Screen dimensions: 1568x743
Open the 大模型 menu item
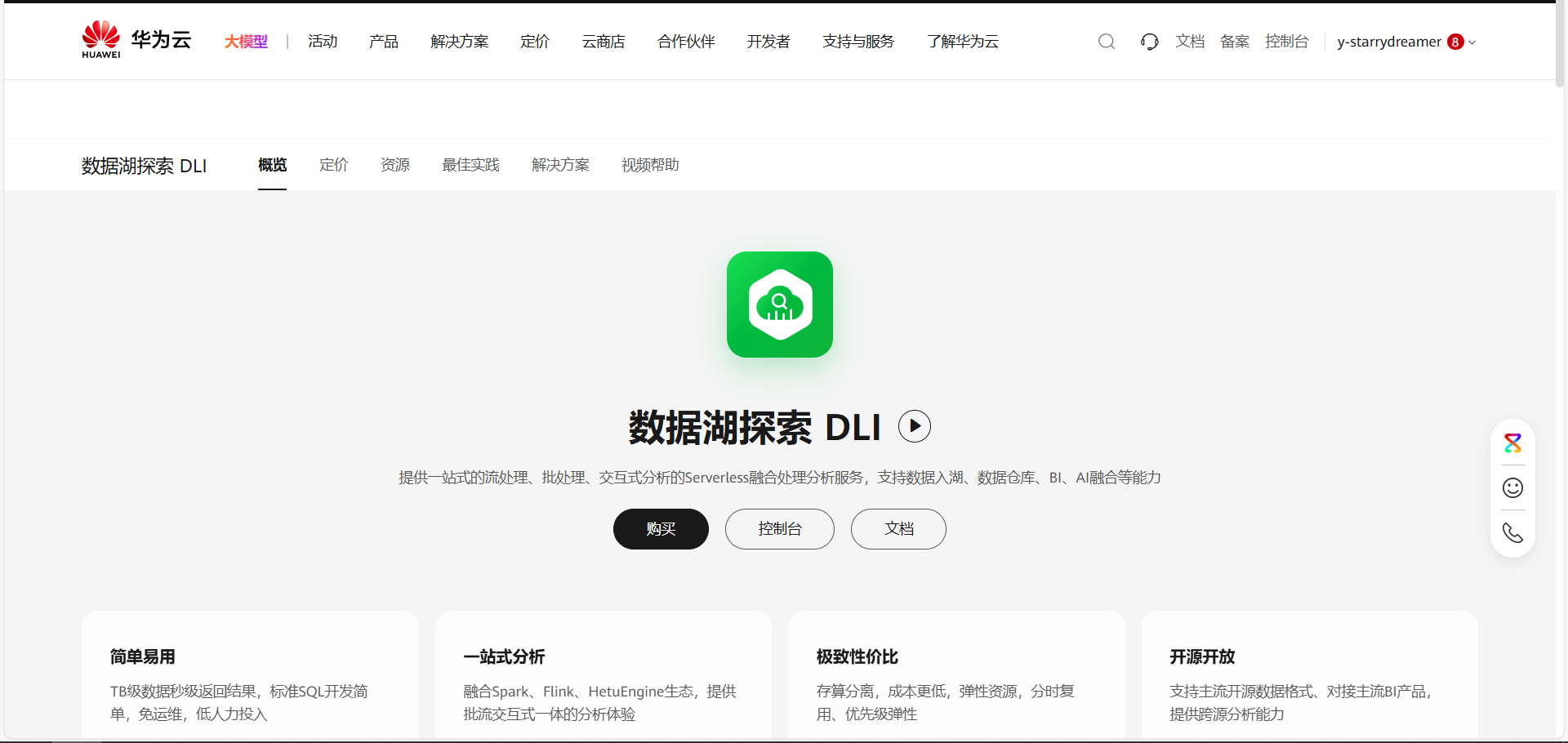pyautogui.click(x=246, y=42)
